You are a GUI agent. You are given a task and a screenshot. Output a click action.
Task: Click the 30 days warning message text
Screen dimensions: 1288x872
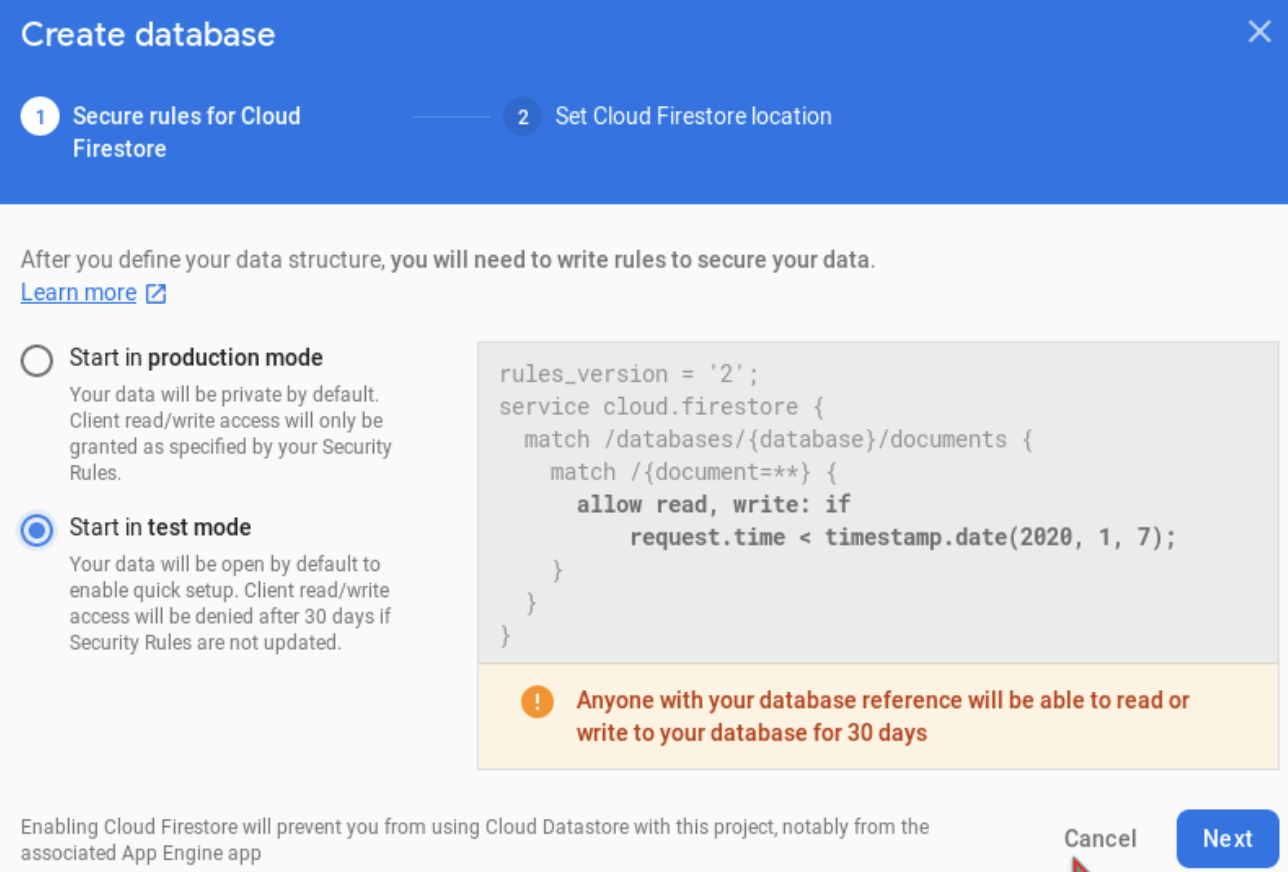click(883, 716)
